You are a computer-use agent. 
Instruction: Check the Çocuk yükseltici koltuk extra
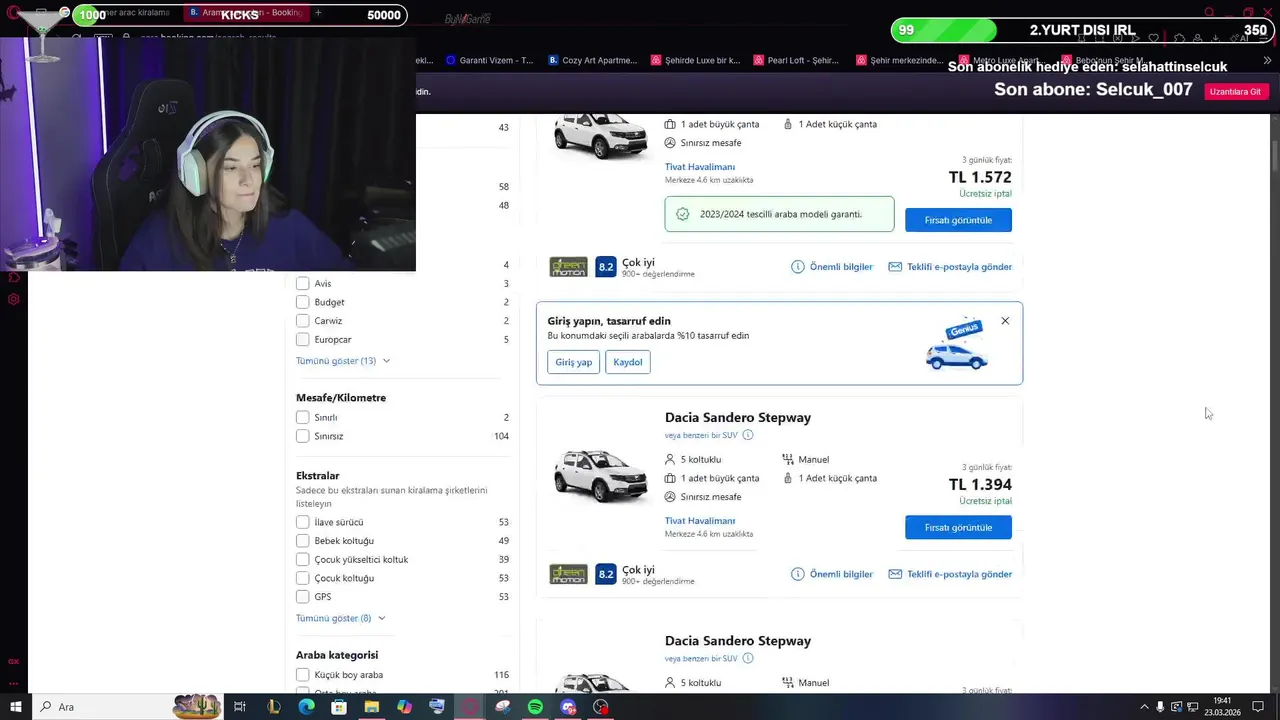click(302, 559)
